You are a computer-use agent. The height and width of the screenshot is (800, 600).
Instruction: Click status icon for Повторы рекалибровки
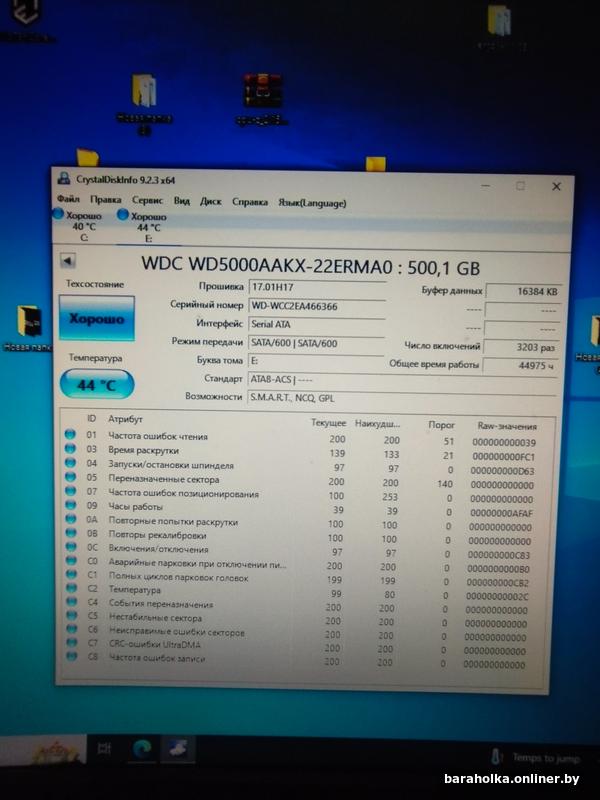[x=71, y=533]
